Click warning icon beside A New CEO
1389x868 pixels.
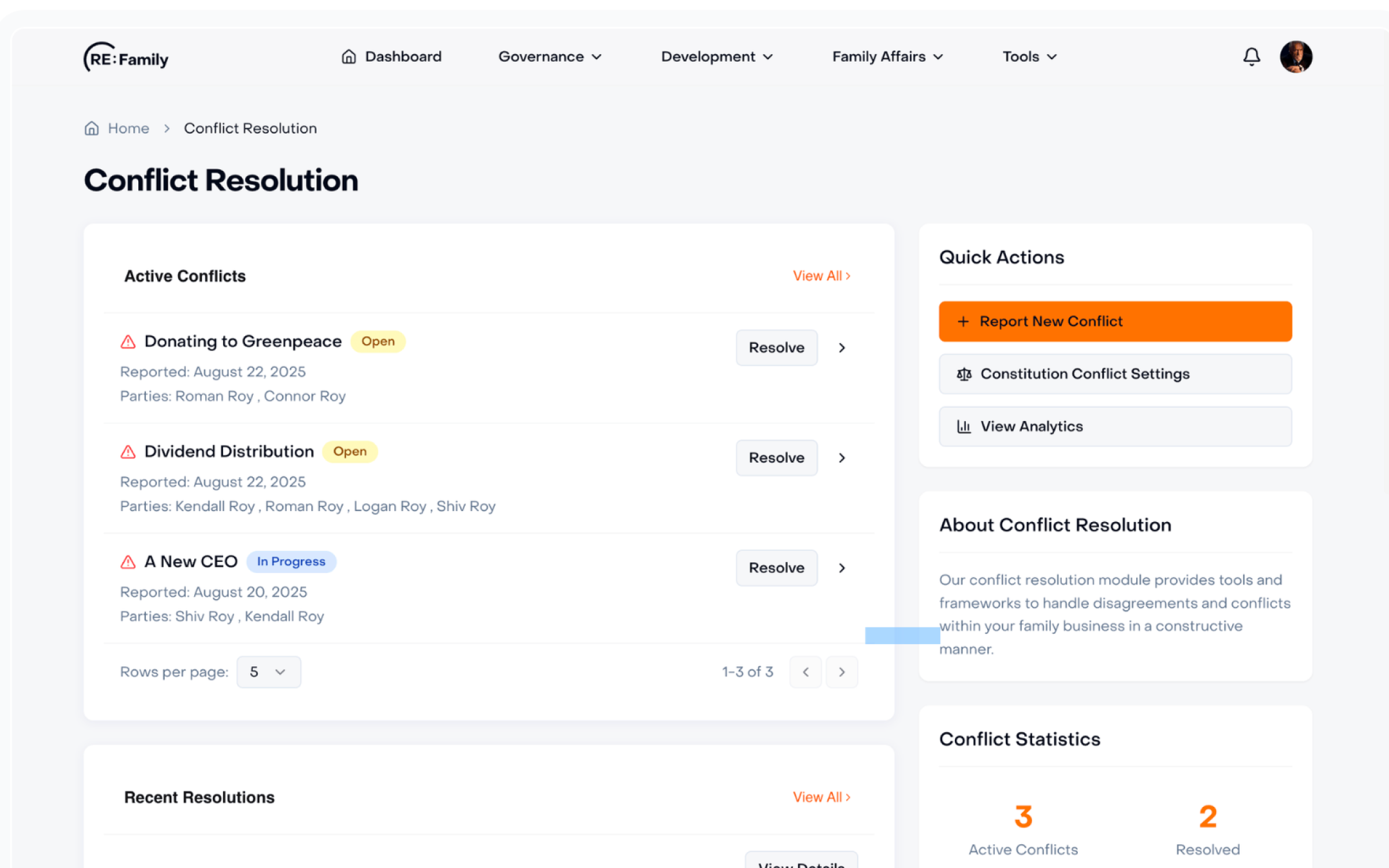click(x=128, y=562)
